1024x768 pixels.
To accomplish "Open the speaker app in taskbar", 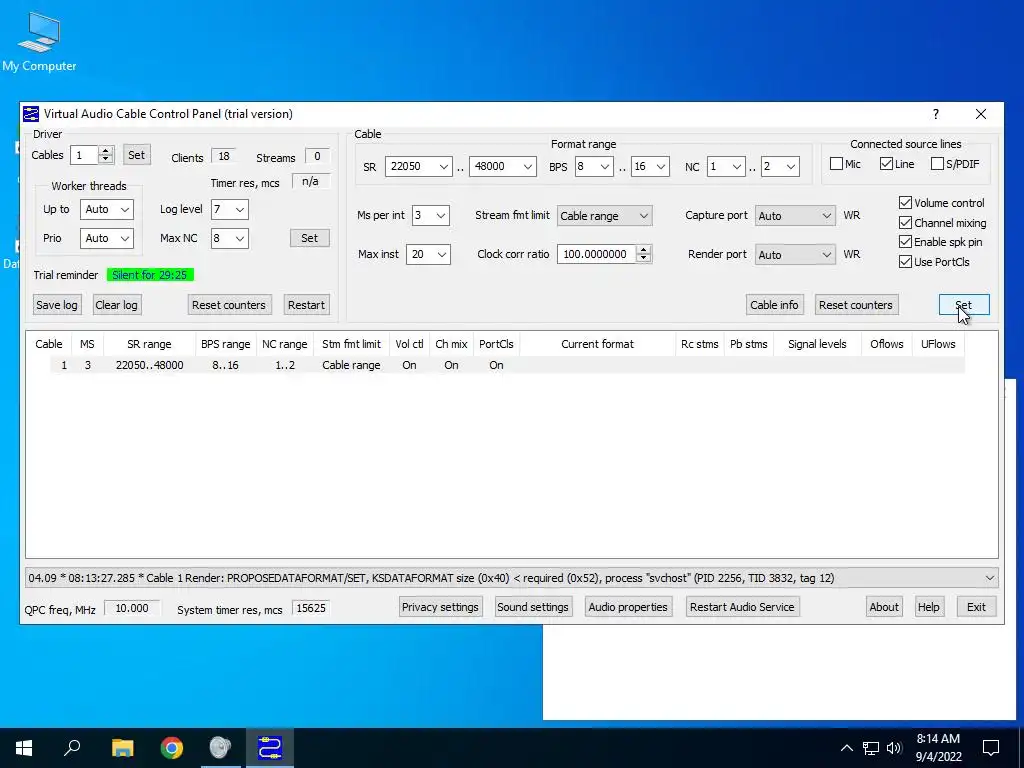I will point(221,748).
